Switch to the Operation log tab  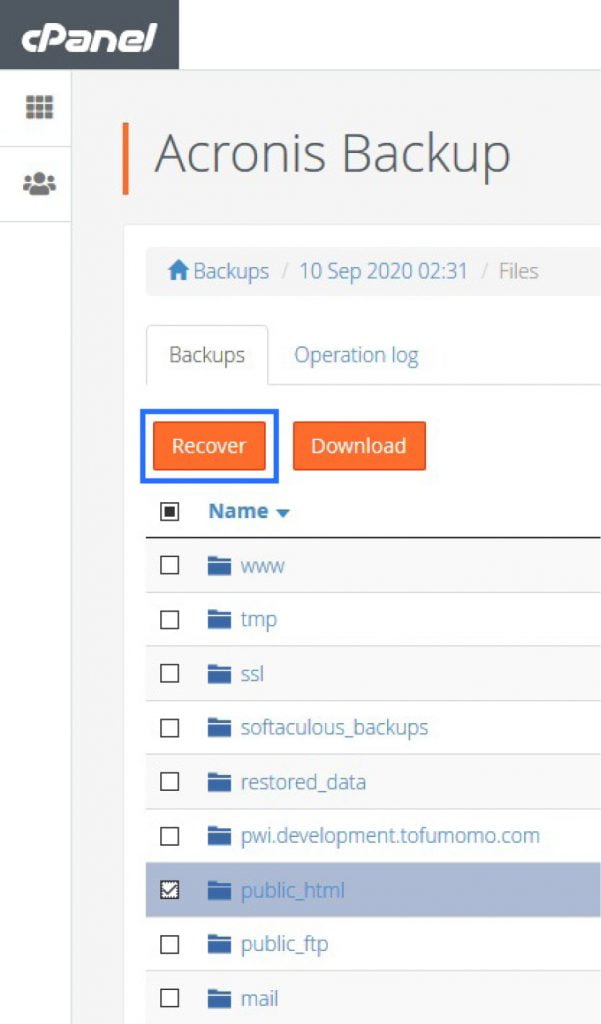356,354
